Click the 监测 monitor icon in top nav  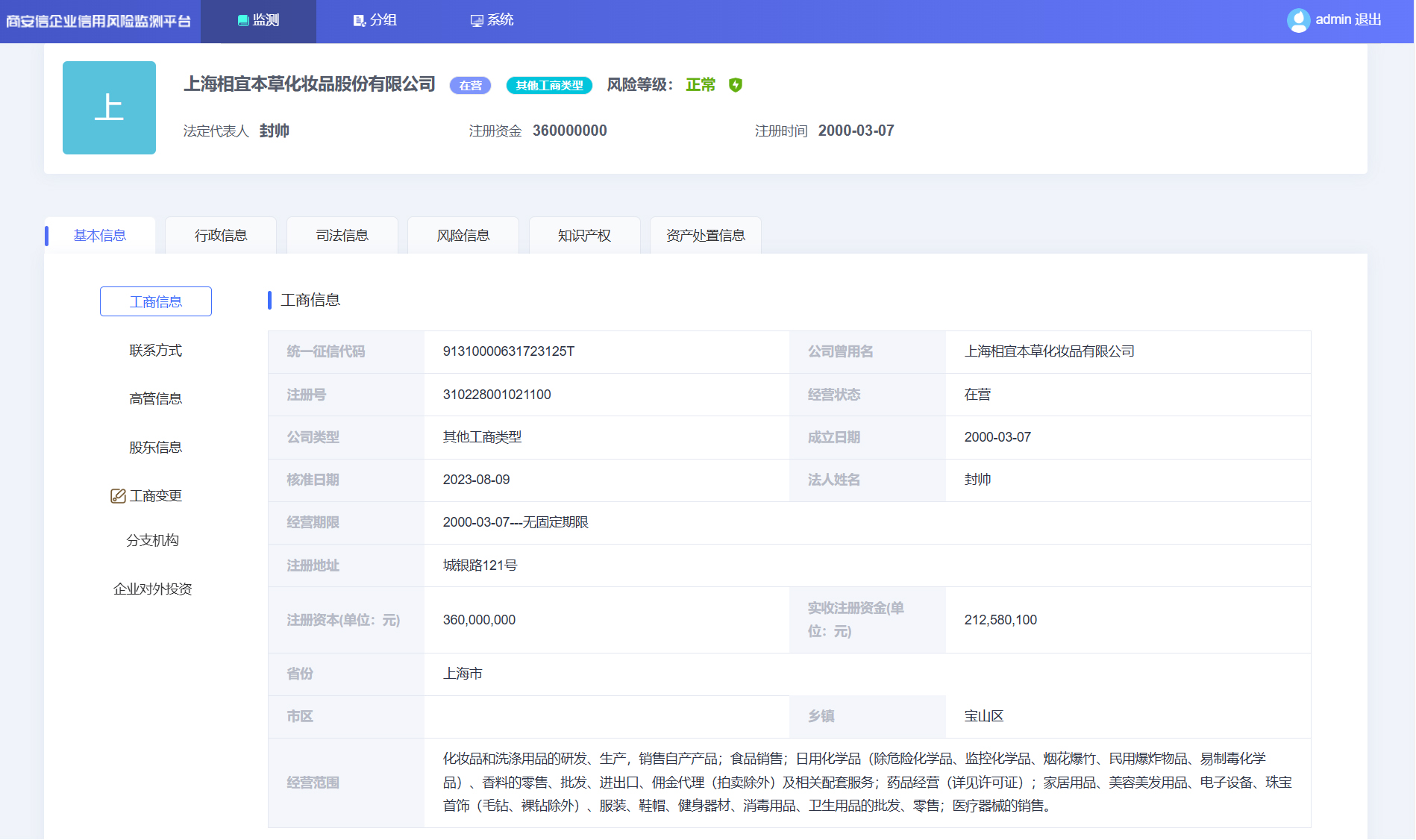(x=243, y=20)
